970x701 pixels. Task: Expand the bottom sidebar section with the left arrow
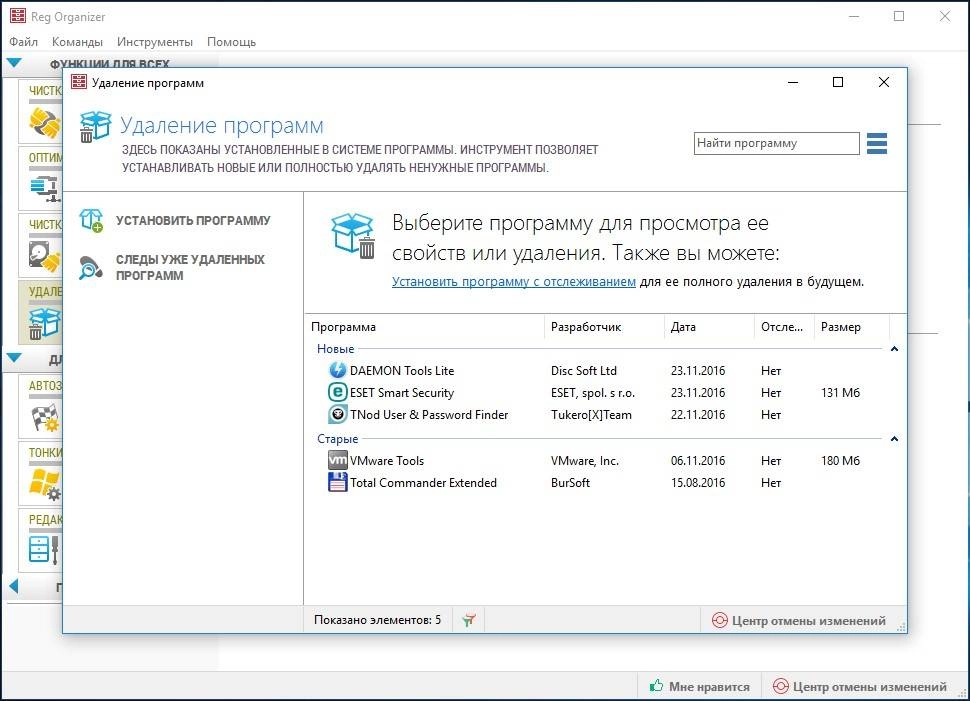[x=14, y=586]
